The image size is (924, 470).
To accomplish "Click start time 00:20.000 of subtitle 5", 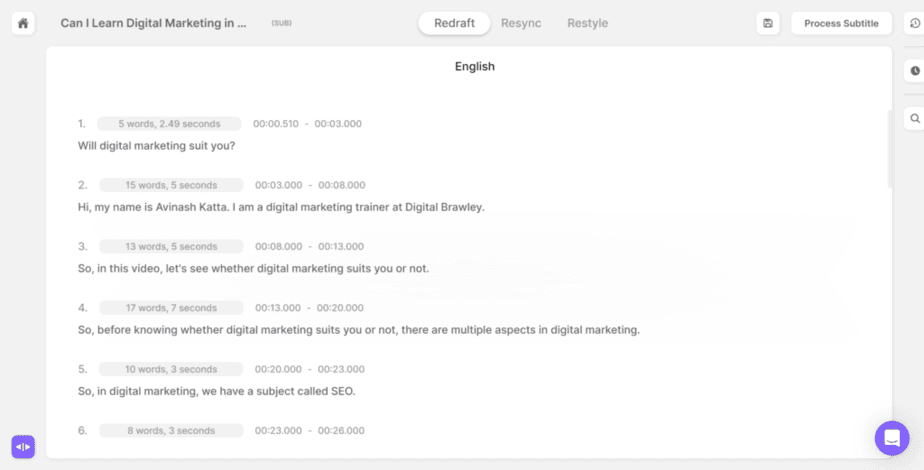I will [278, 369].
